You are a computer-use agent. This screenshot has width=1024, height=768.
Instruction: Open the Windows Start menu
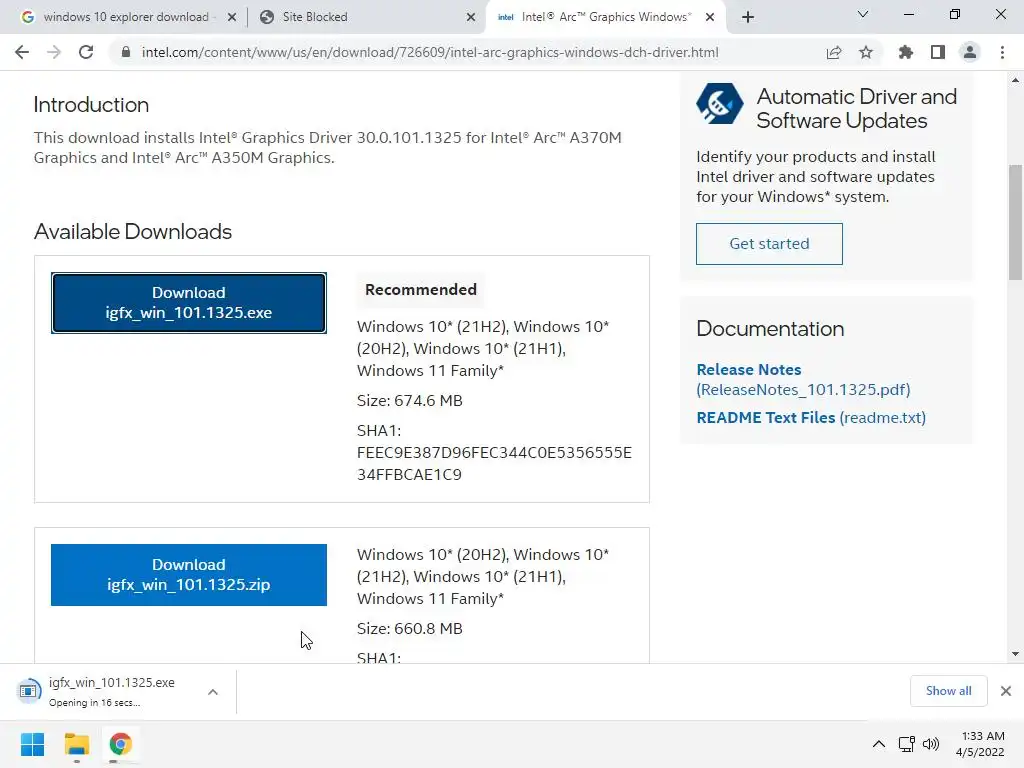[32, 744]
